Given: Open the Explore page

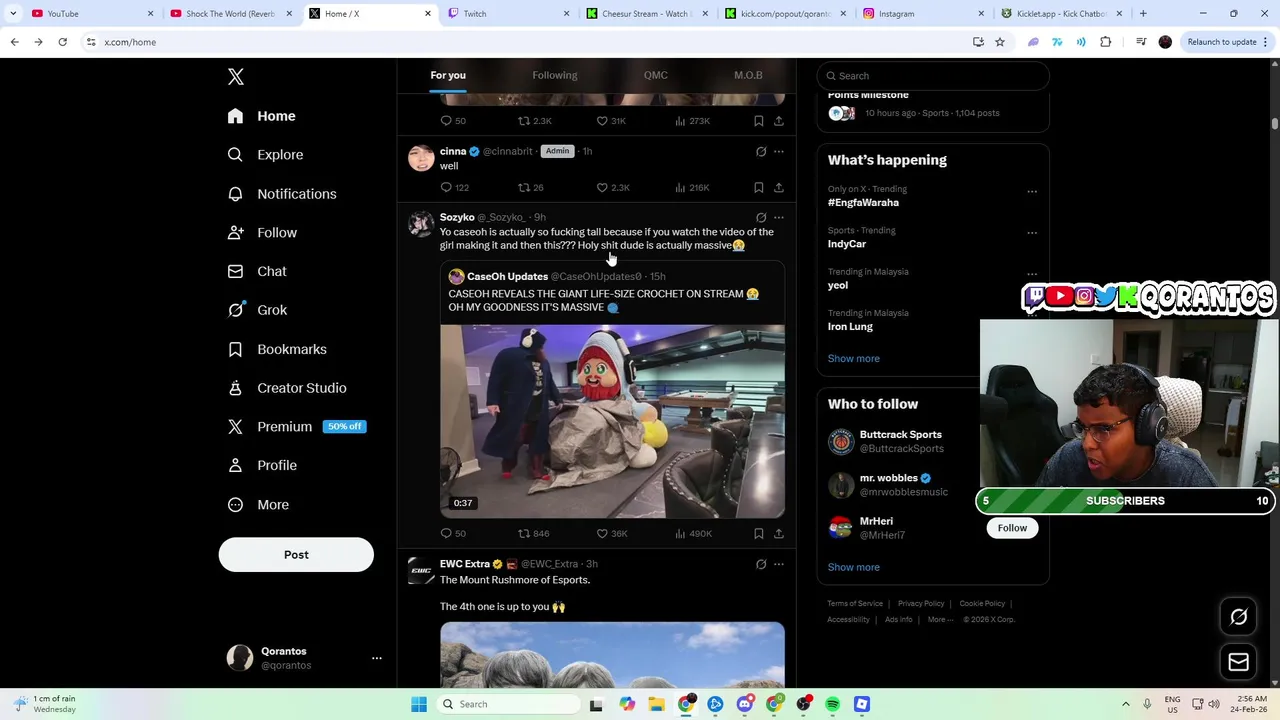Looking at the screenshot, I should coord(265,155).
